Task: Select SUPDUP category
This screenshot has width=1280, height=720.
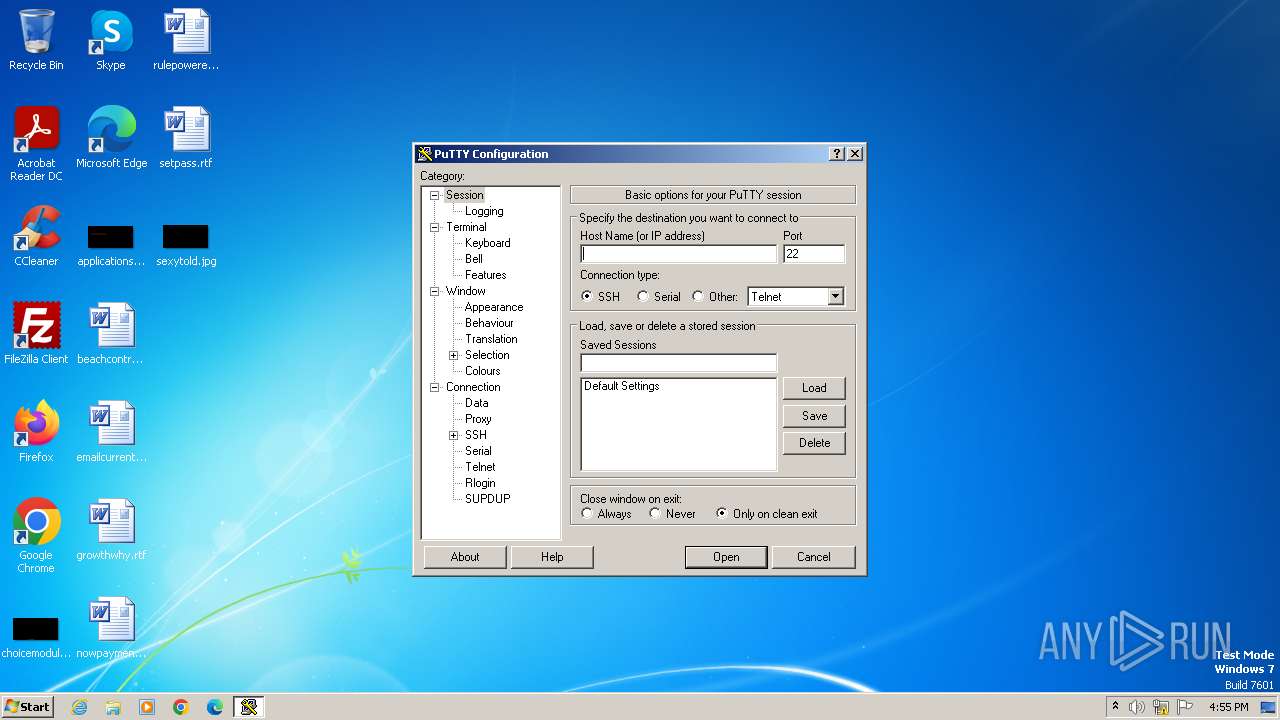Action: [x=488, y=499]
